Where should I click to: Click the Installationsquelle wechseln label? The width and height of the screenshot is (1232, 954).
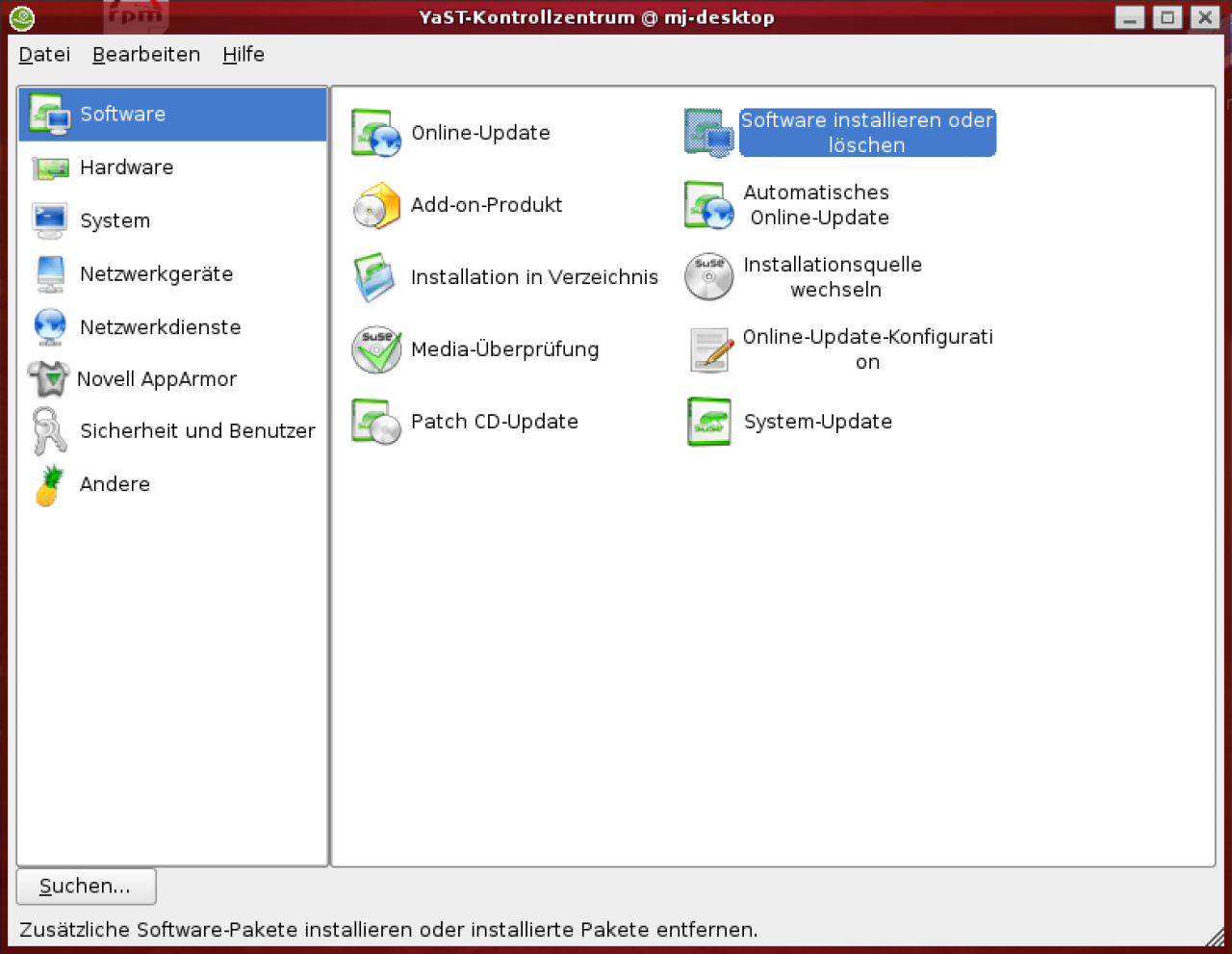(834, 277)
